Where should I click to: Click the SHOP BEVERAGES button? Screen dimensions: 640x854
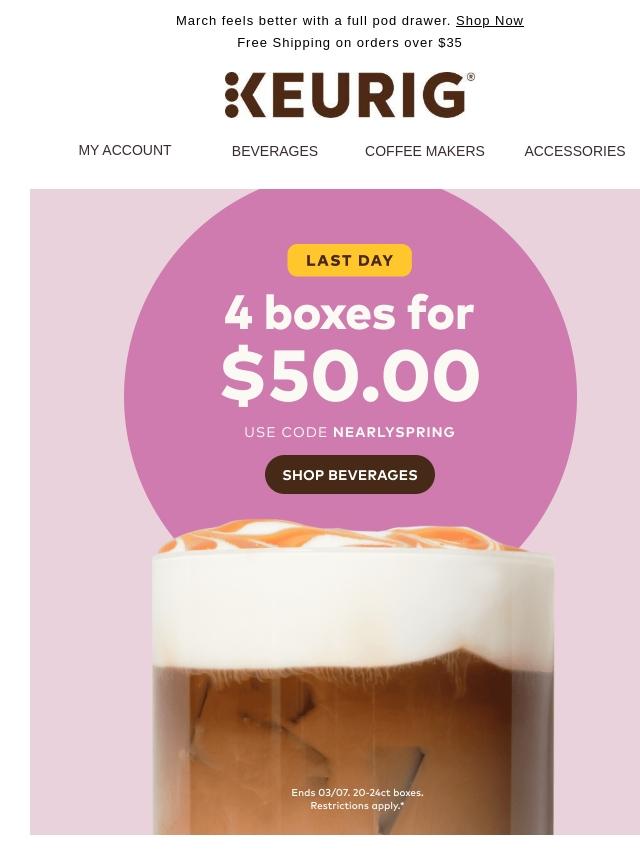[350, 475]
